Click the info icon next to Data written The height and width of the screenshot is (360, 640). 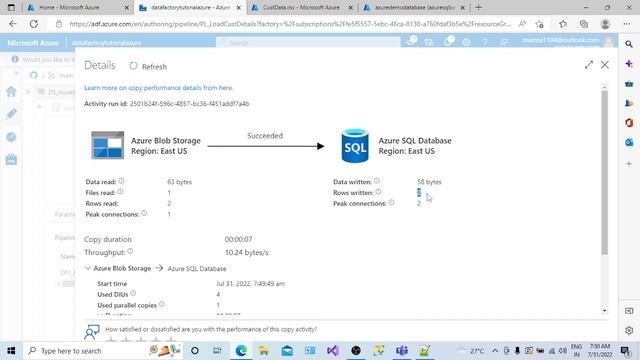377,181
